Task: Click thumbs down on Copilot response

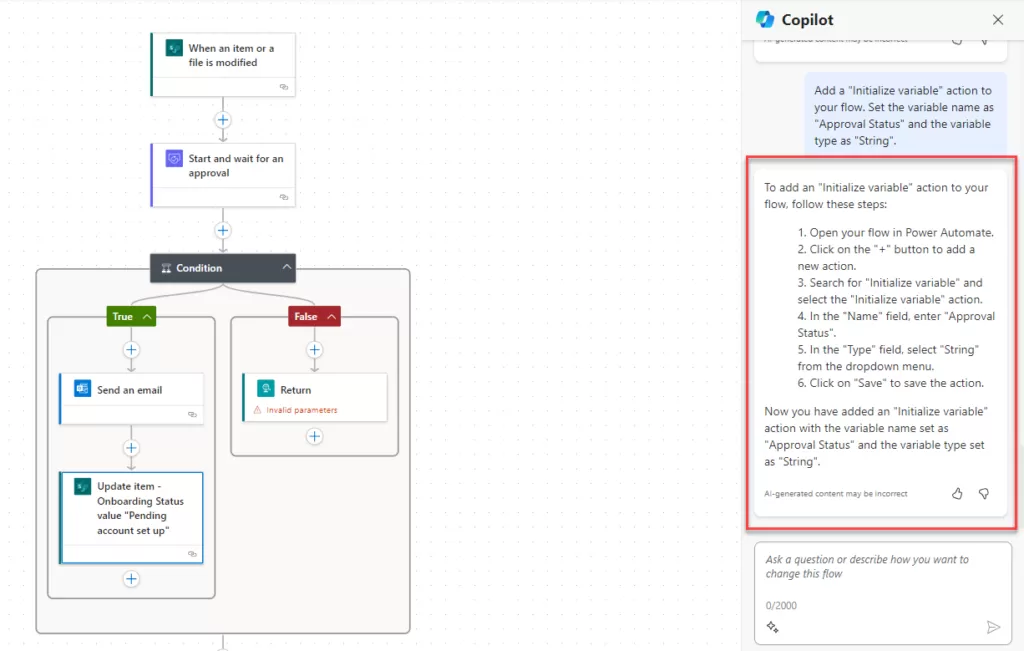Action: pos(983,493)
